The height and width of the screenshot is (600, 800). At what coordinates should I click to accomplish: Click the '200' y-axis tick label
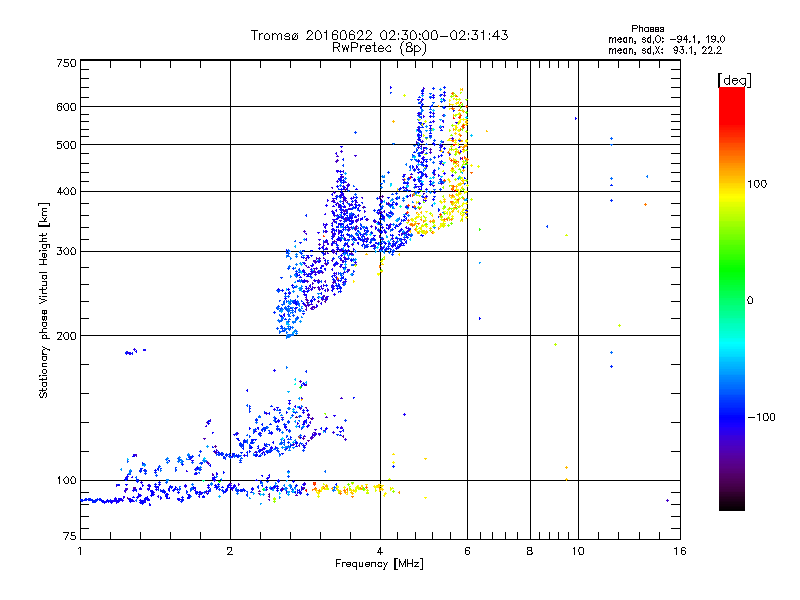(66, 336)
